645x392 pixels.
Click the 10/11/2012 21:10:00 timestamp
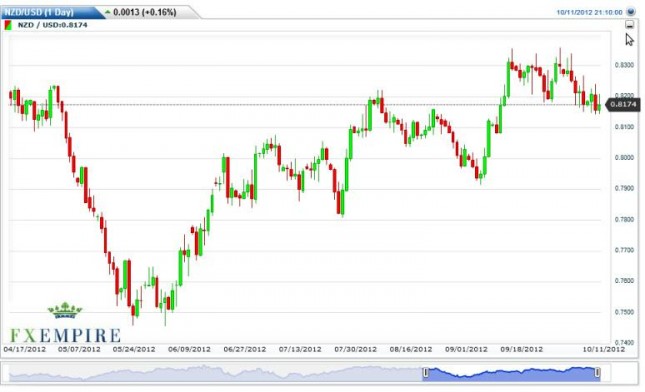tap(589, 12)
